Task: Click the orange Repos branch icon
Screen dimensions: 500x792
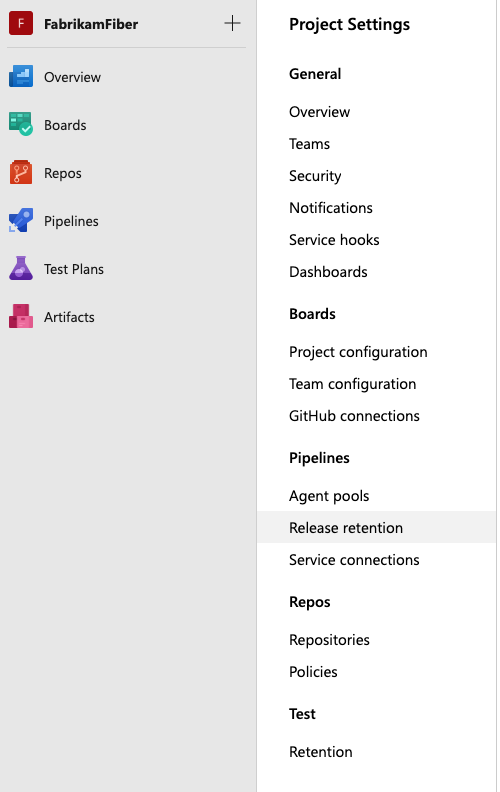Action: (x=21, y=173)
